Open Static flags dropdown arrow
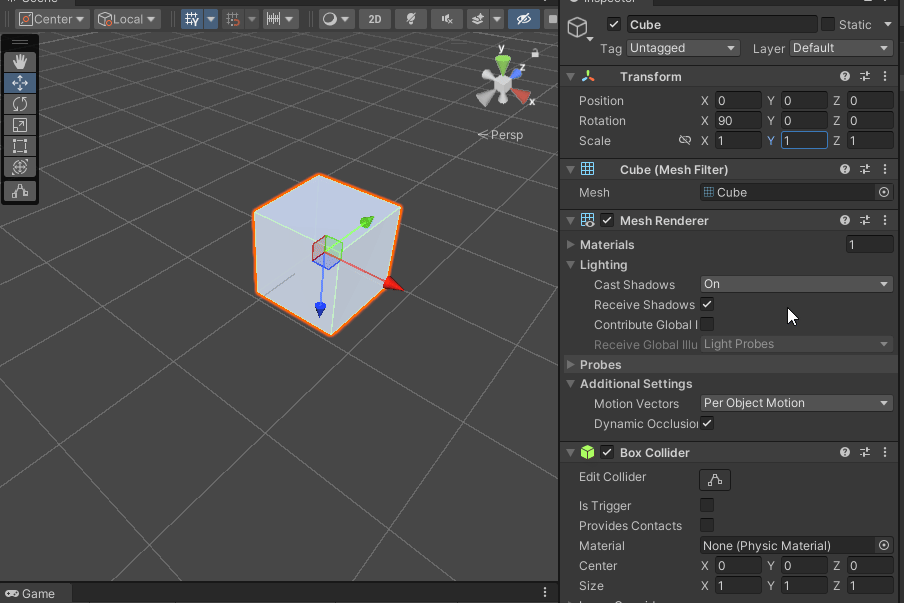This screenshot has width=904, height=603. tap(888, 24)
